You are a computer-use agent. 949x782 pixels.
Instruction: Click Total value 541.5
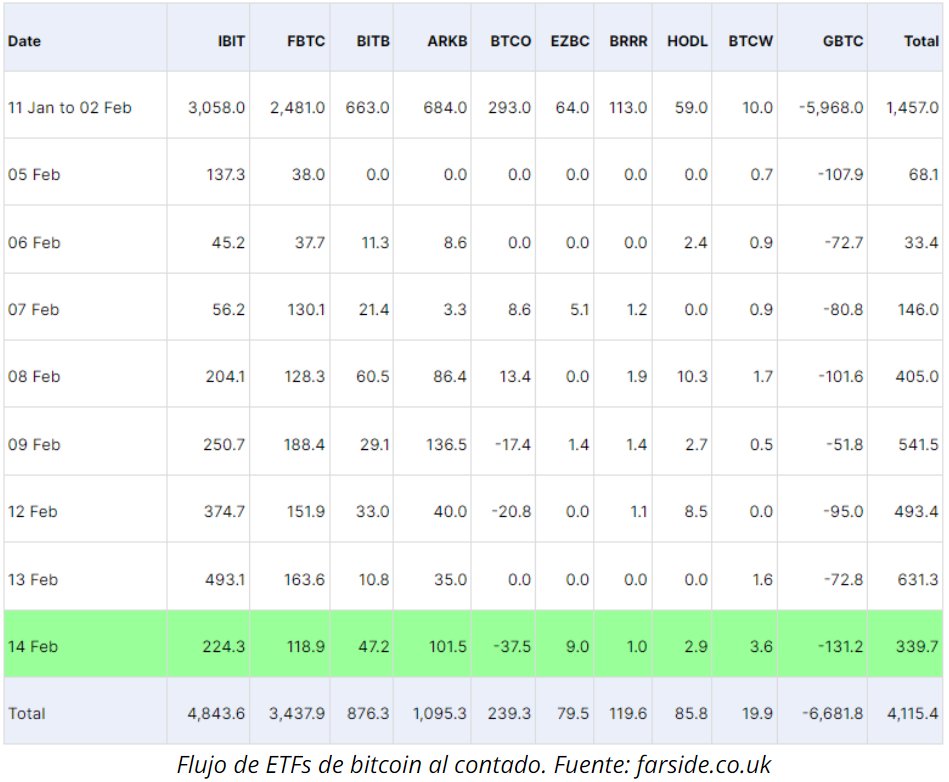[918, 445]
